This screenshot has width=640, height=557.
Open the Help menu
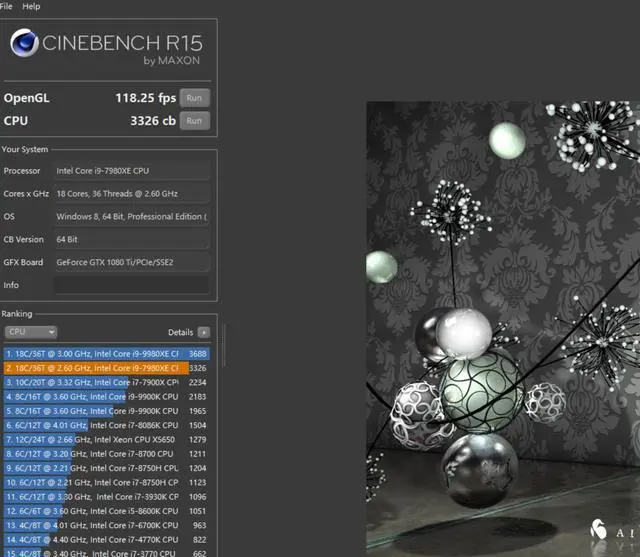pyautogui.click(x=31, y=6)
